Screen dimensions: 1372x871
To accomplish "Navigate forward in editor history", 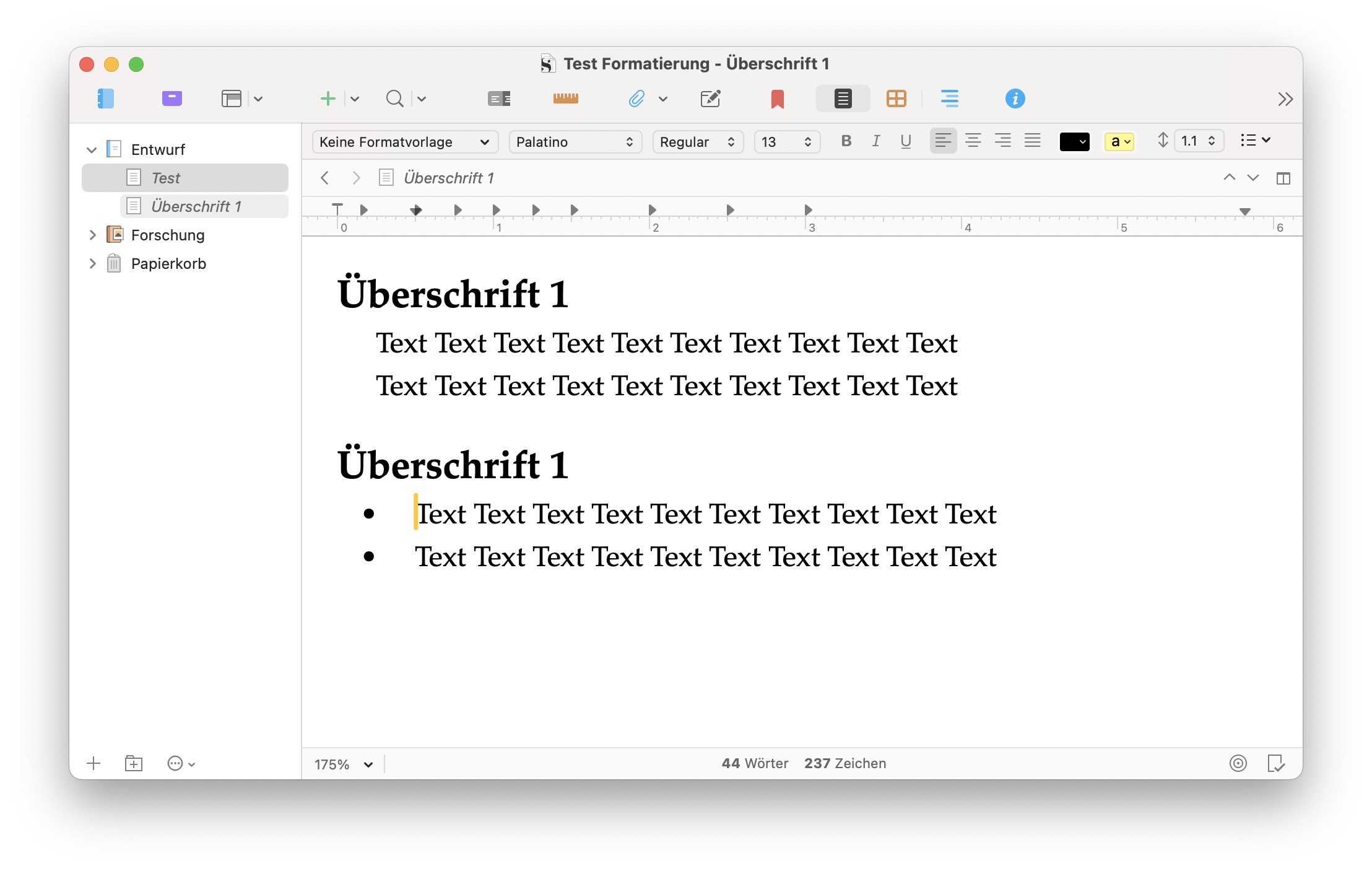I will pos(356,178).
